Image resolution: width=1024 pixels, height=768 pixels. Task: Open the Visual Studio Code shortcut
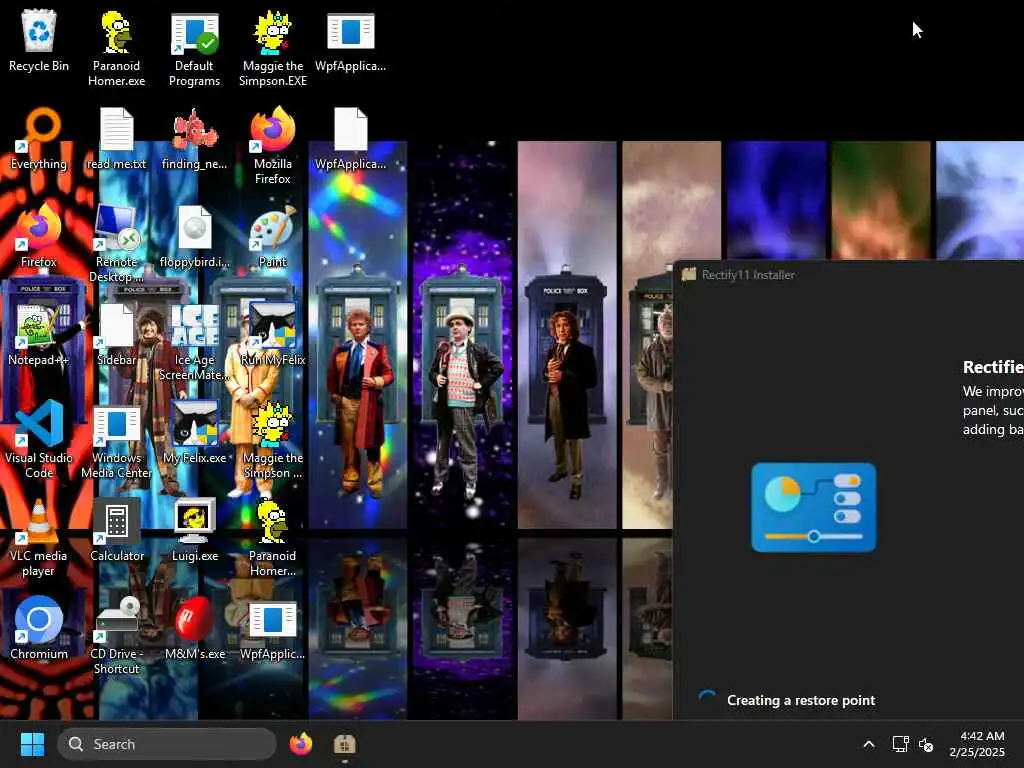39,440
